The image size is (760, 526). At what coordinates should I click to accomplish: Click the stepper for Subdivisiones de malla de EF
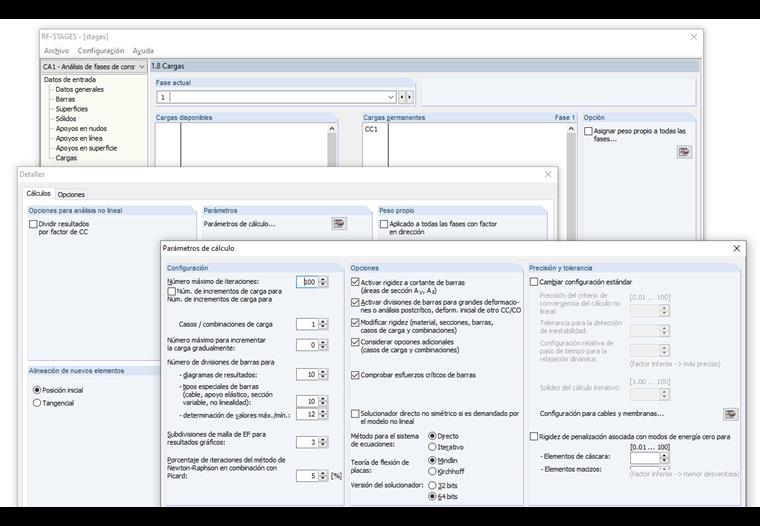tap(323, 442)
